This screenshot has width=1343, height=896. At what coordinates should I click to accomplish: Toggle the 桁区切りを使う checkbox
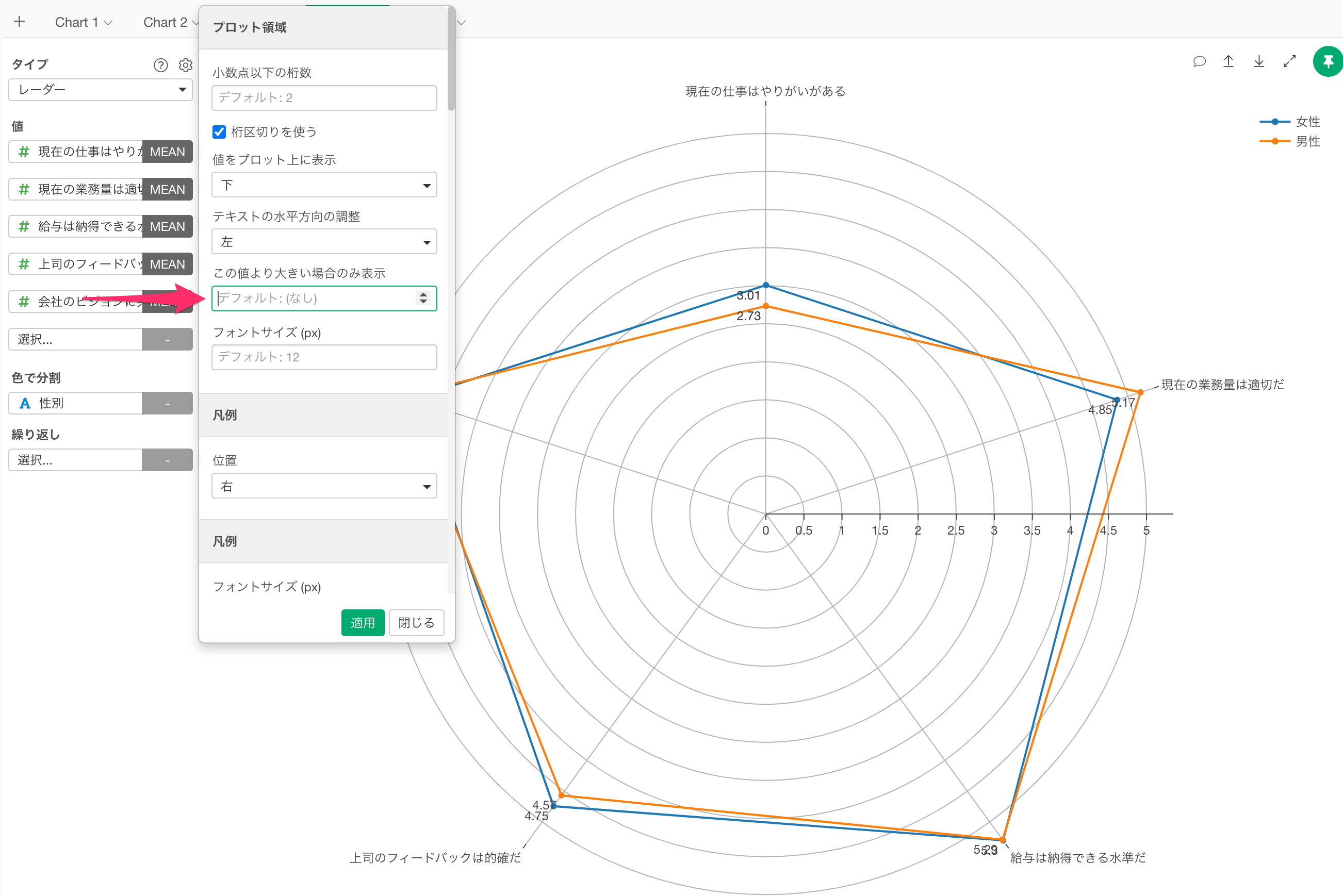click(219, 132)
